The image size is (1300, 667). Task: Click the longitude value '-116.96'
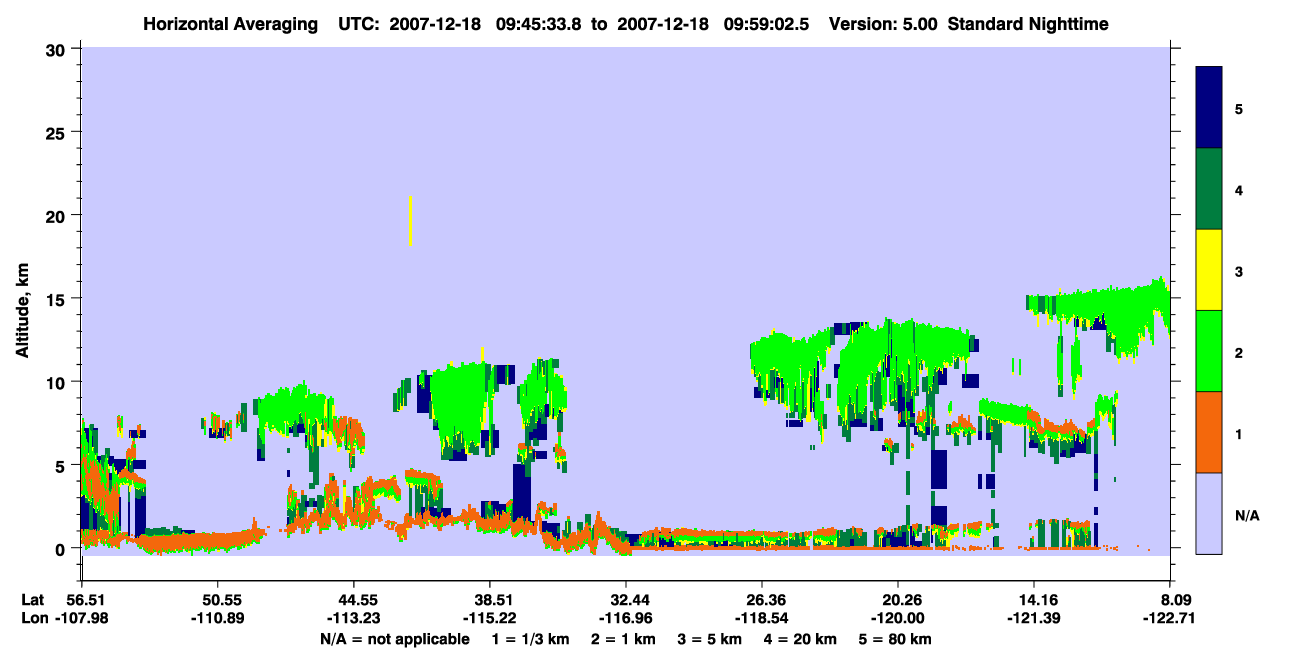626,618
